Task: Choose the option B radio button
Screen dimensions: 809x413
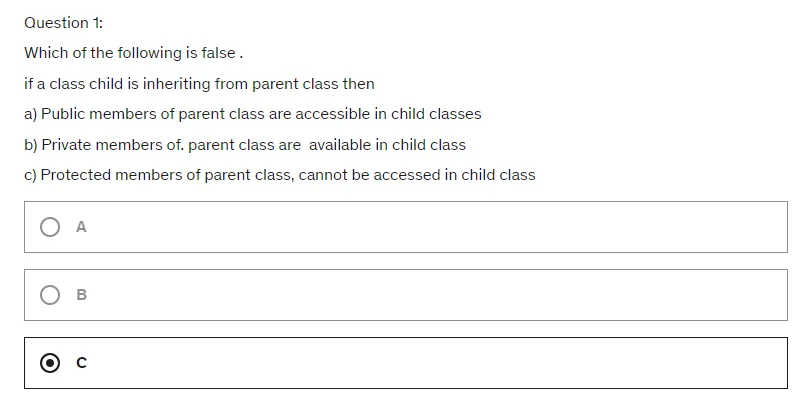Action: pos(50,295)
